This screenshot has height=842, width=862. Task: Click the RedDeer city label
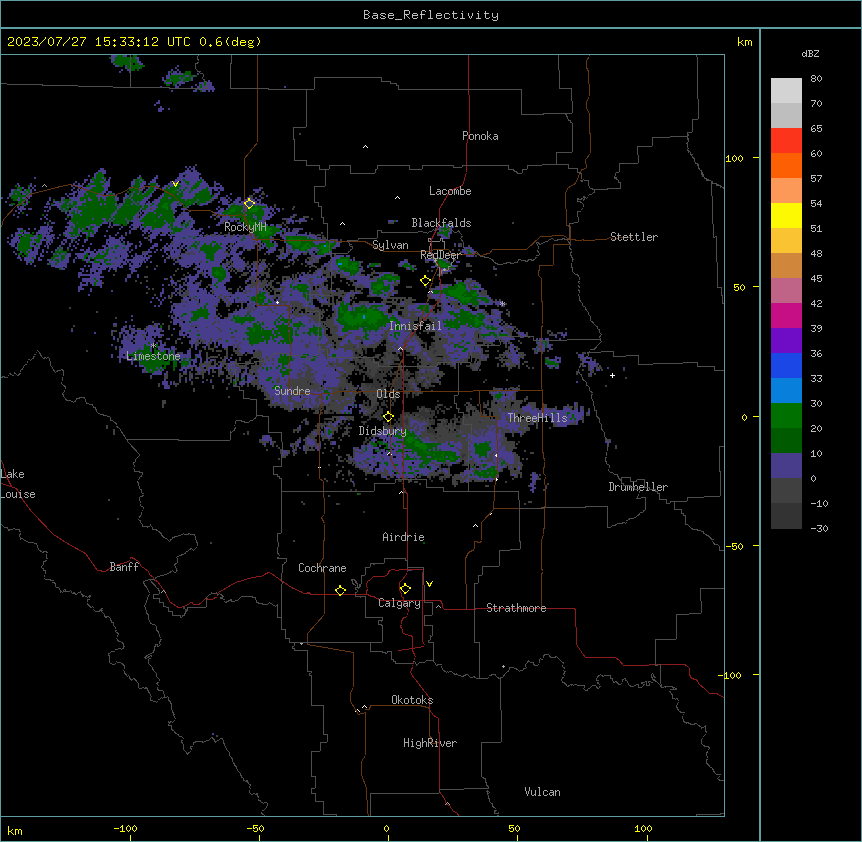pyautogui.click(x=440, y=255)
